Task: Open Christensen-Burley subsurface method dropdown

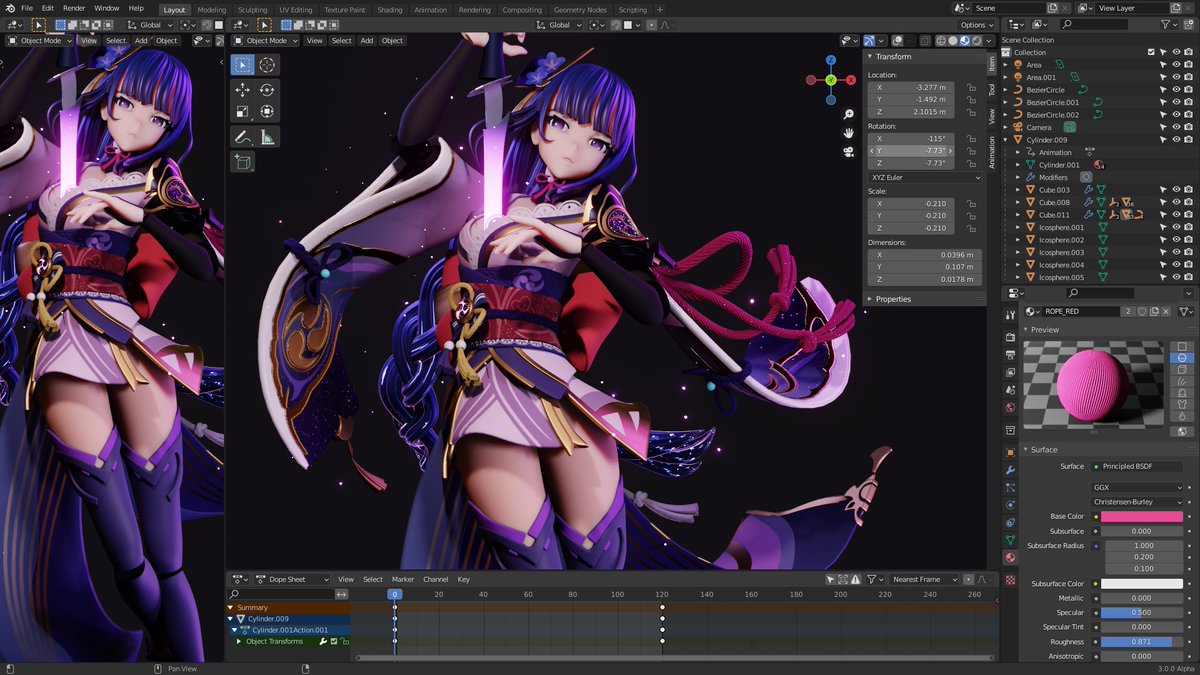Action: 1138,502
